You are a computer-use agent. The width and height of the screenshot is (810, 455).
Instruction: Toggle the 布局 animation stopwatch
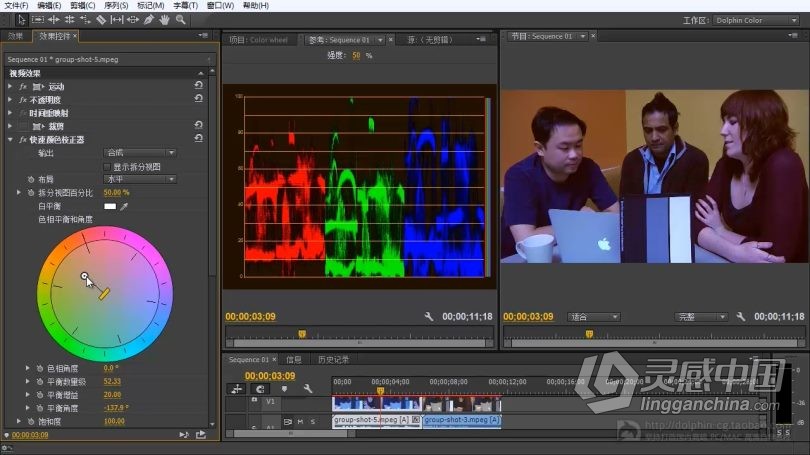[31, 179]
